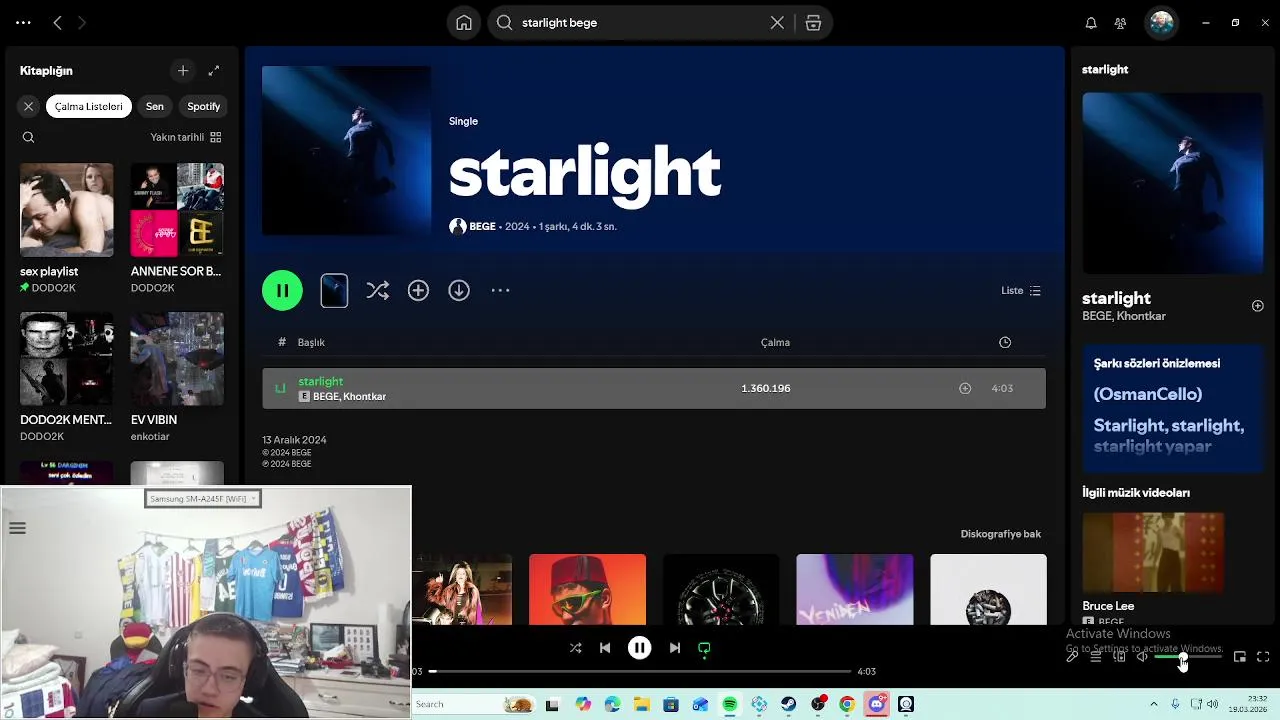
Task: Clear the search field with X icon
Action: coord(777,23)
